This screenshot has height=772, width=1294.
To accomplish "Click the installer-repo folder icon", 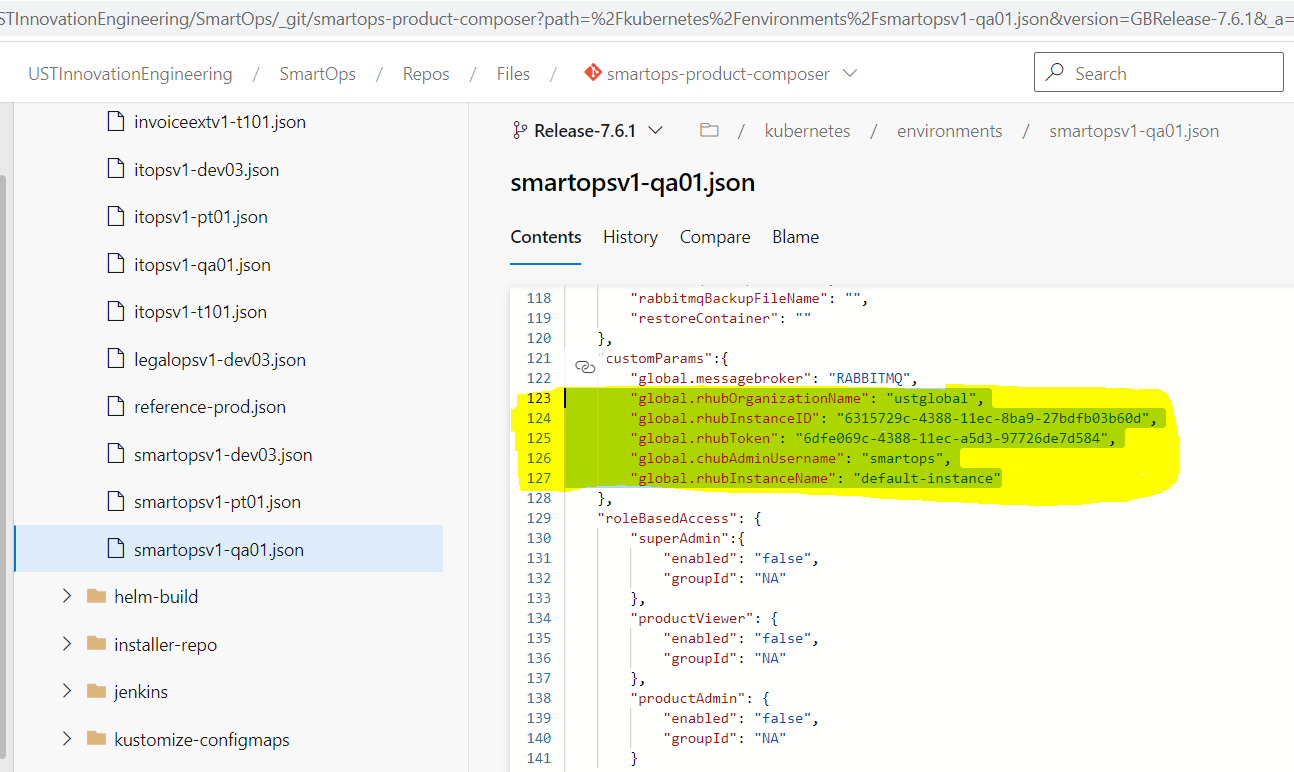I will tap(96, 644).
